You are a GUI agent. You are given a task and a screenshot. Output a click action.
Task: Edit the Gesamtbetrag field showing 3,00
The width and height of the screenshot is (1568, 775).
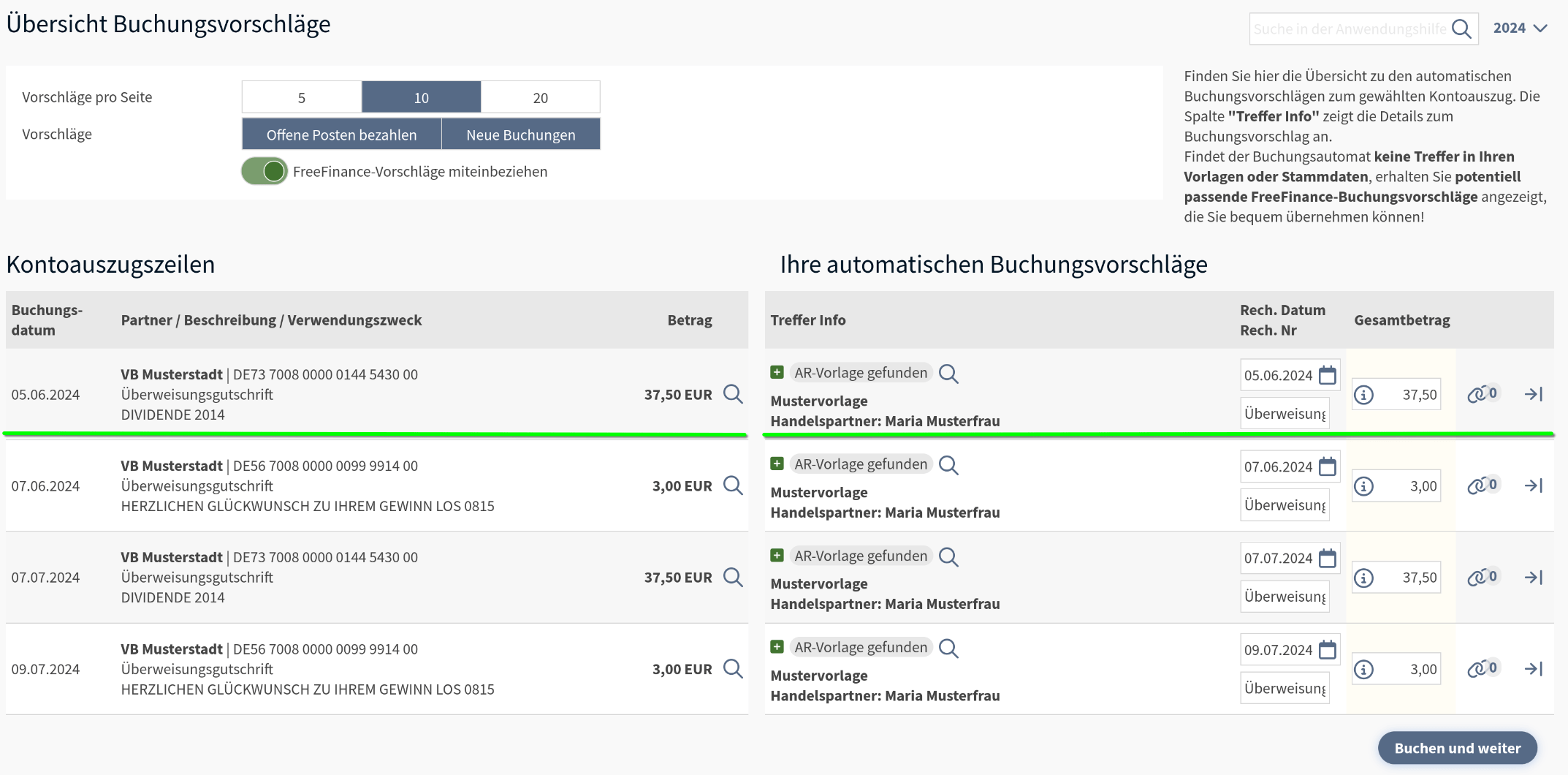(1410, 485)
